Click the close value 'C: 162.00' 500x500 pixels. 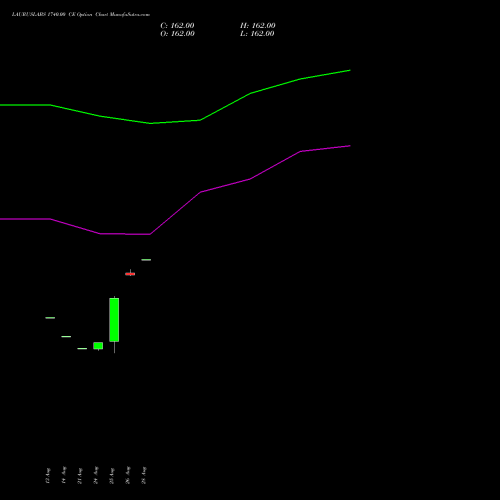177,26
